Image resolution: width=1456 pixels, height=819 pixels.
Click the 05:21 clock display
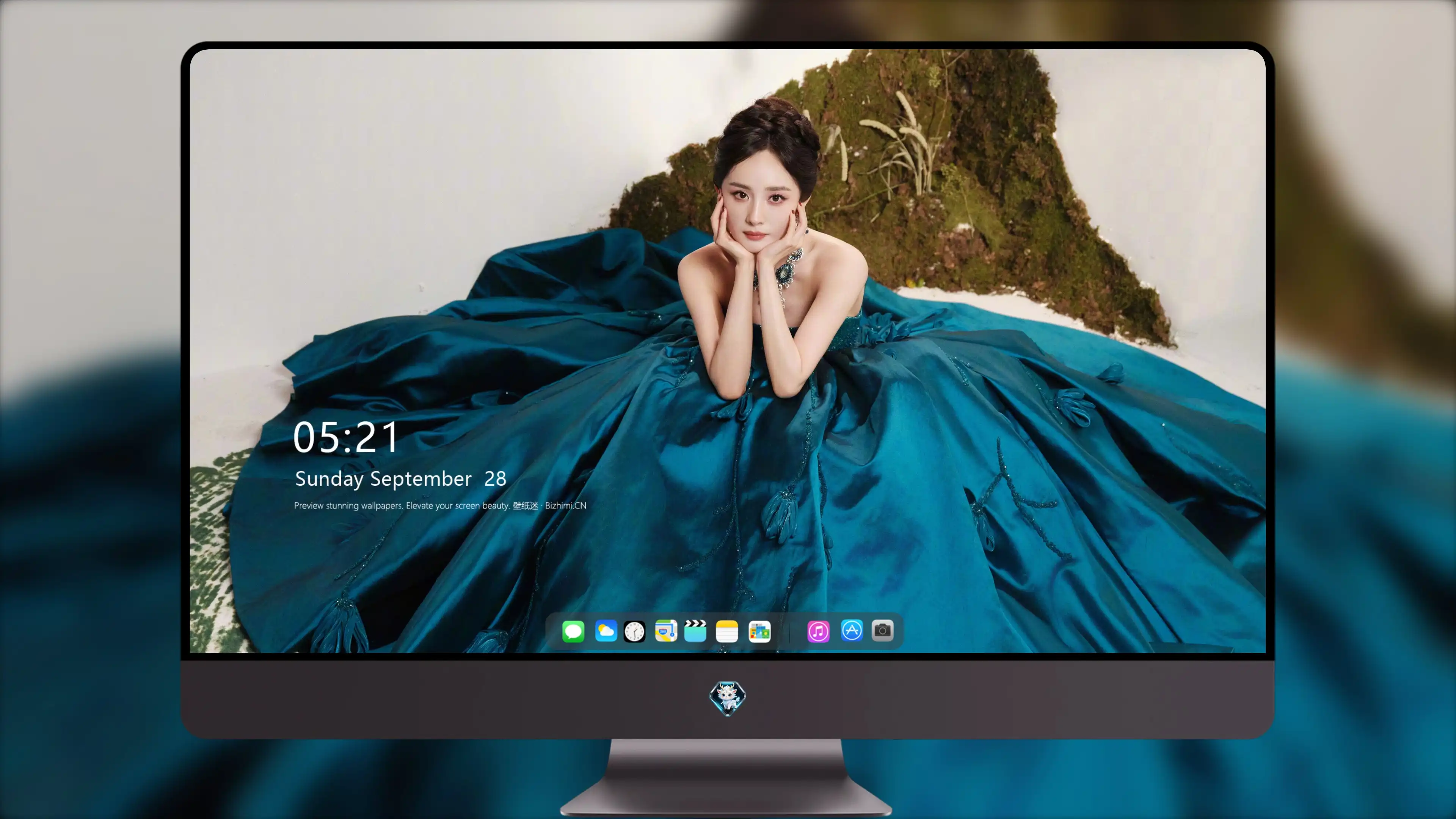point(345,438)
